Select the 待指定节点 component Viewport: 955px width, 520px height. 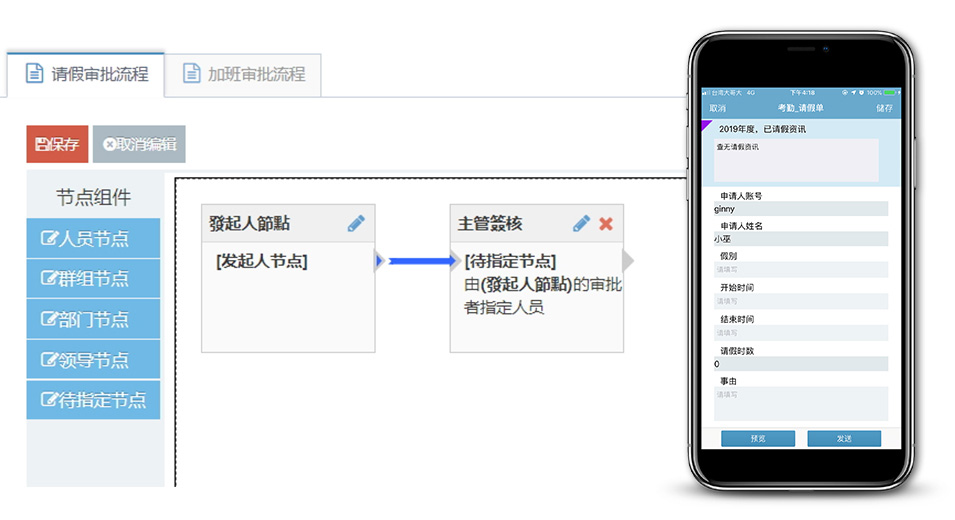pyautogui.click(x=93, y=400)
